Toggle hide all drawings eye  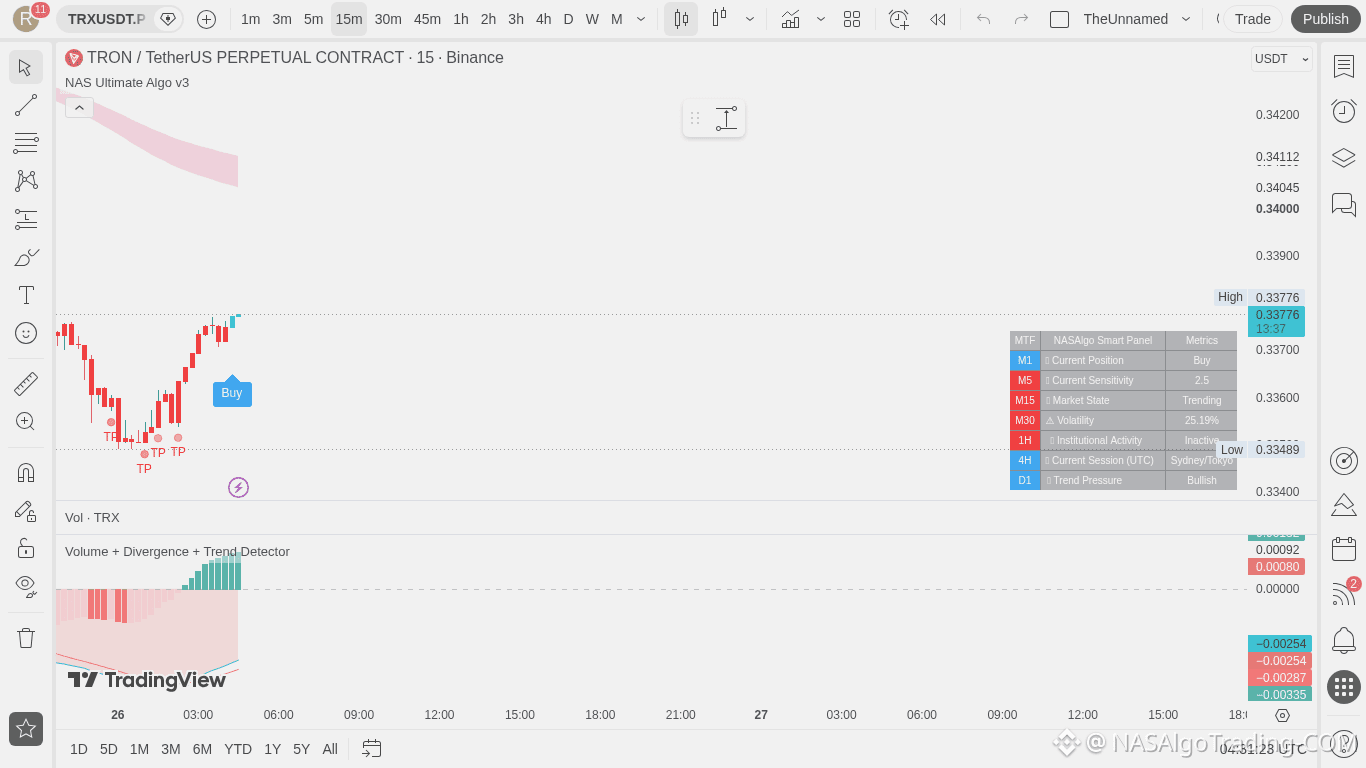[x=26, y=586]
